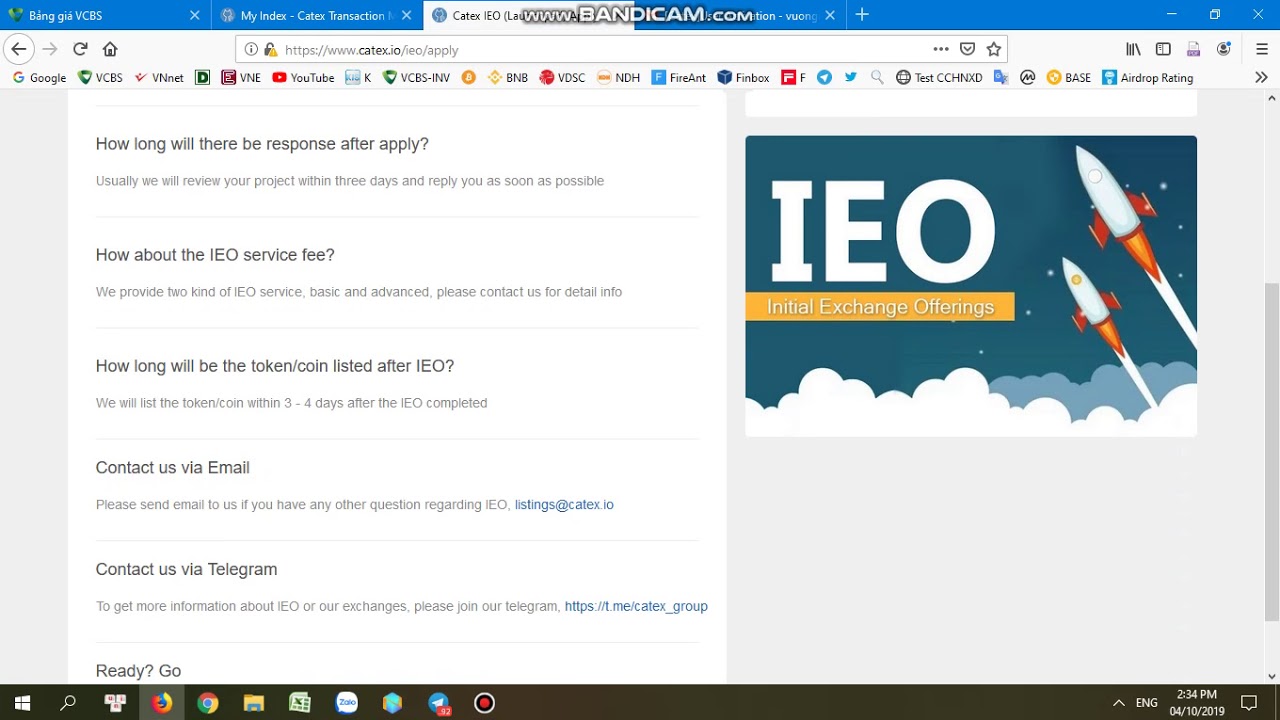The width and height of the screenshot is (1280, 720).
Task: Open the Bandicam recorder taskbar icon
Action: click(x=484, y=703)
